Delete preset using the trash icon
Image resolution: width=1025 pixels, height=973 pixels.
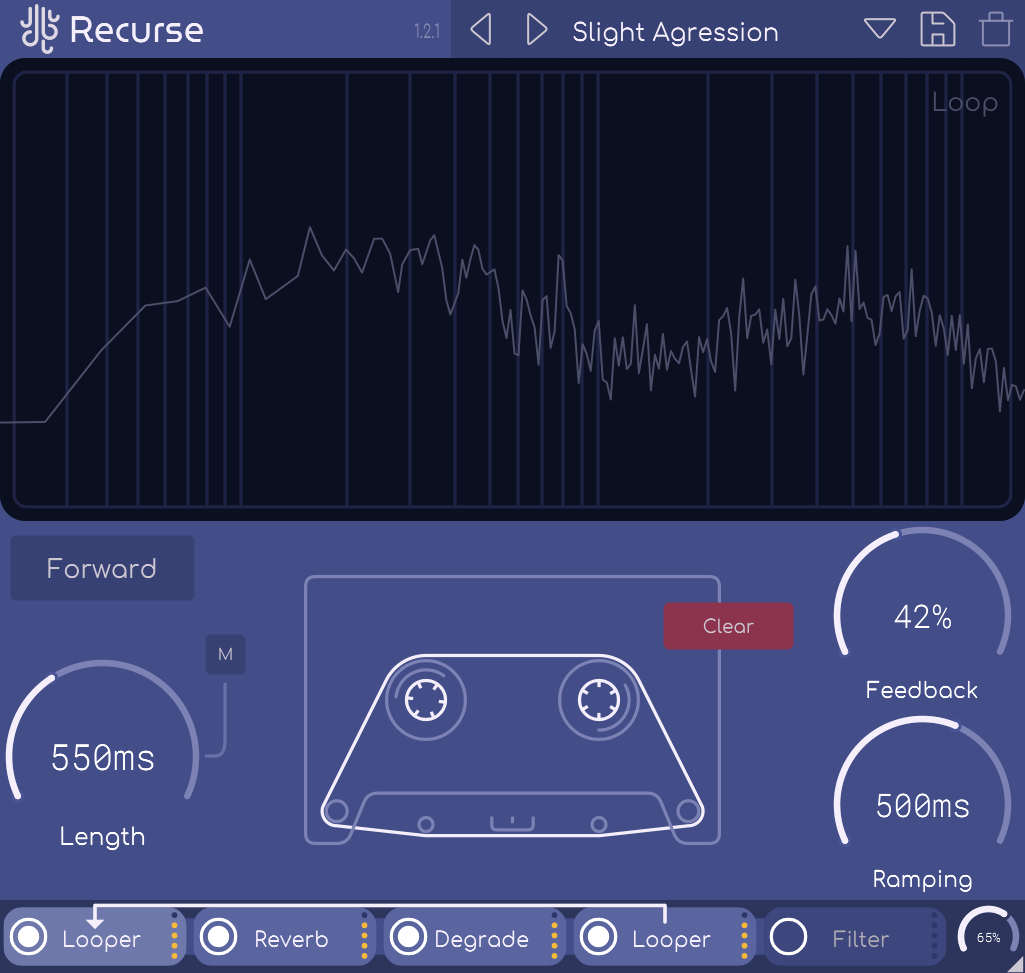pos(996,29)
